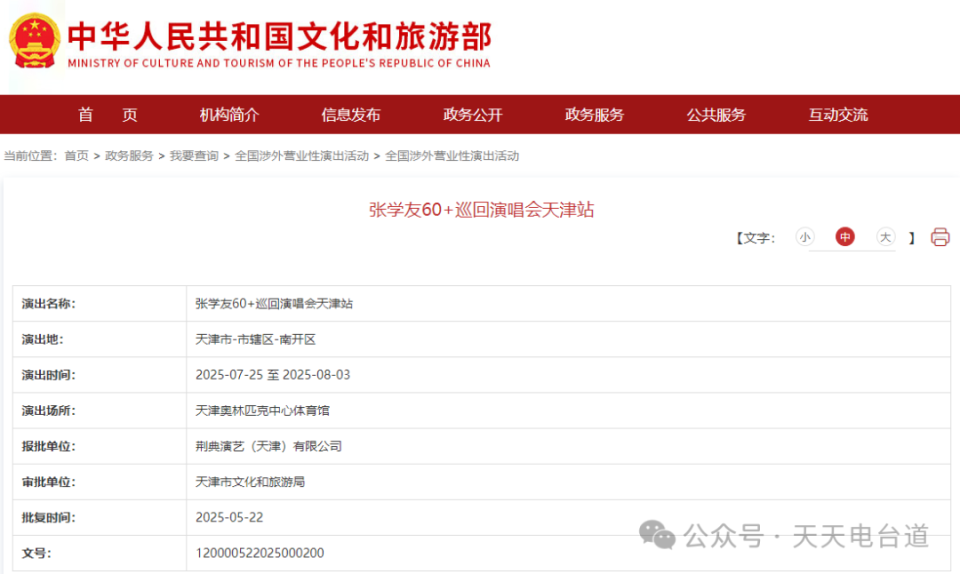Click last 全国涉外营业性演出活动 breadcrumb link
This screenshot has width=960, height=574.
click(452, 156)
